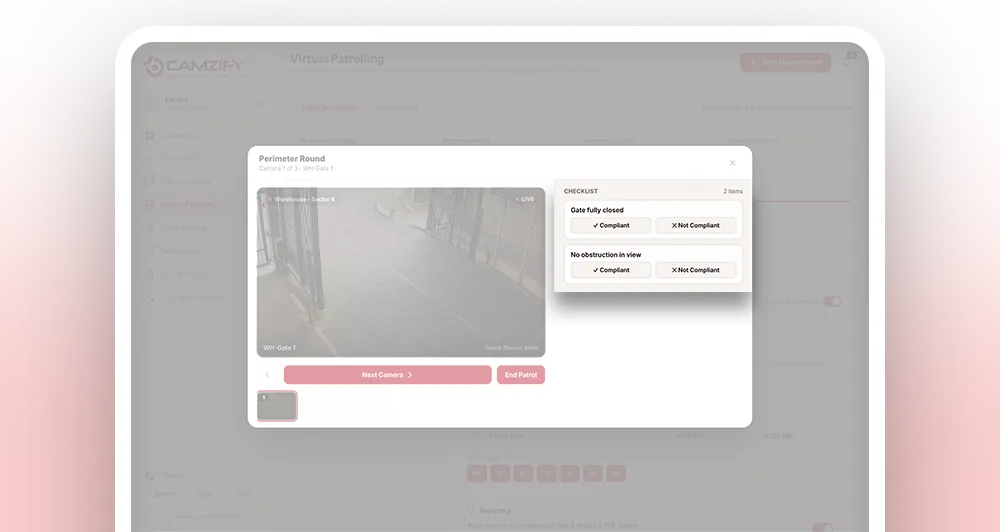The image size is (1000, 532).
Task: Click the previous camera arrow
Action: [x=268, y=374]
